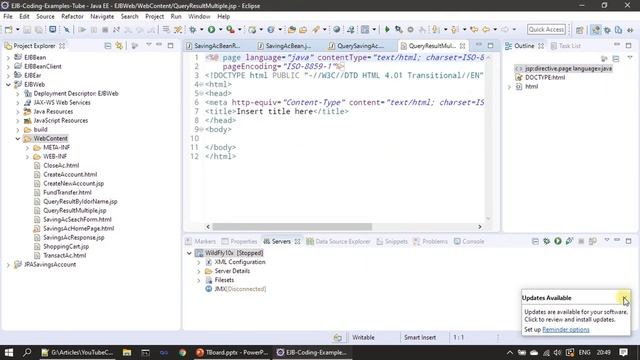Click the Next Annotation toolbar icon
The image size is (640, 360).
coord(436,29)
